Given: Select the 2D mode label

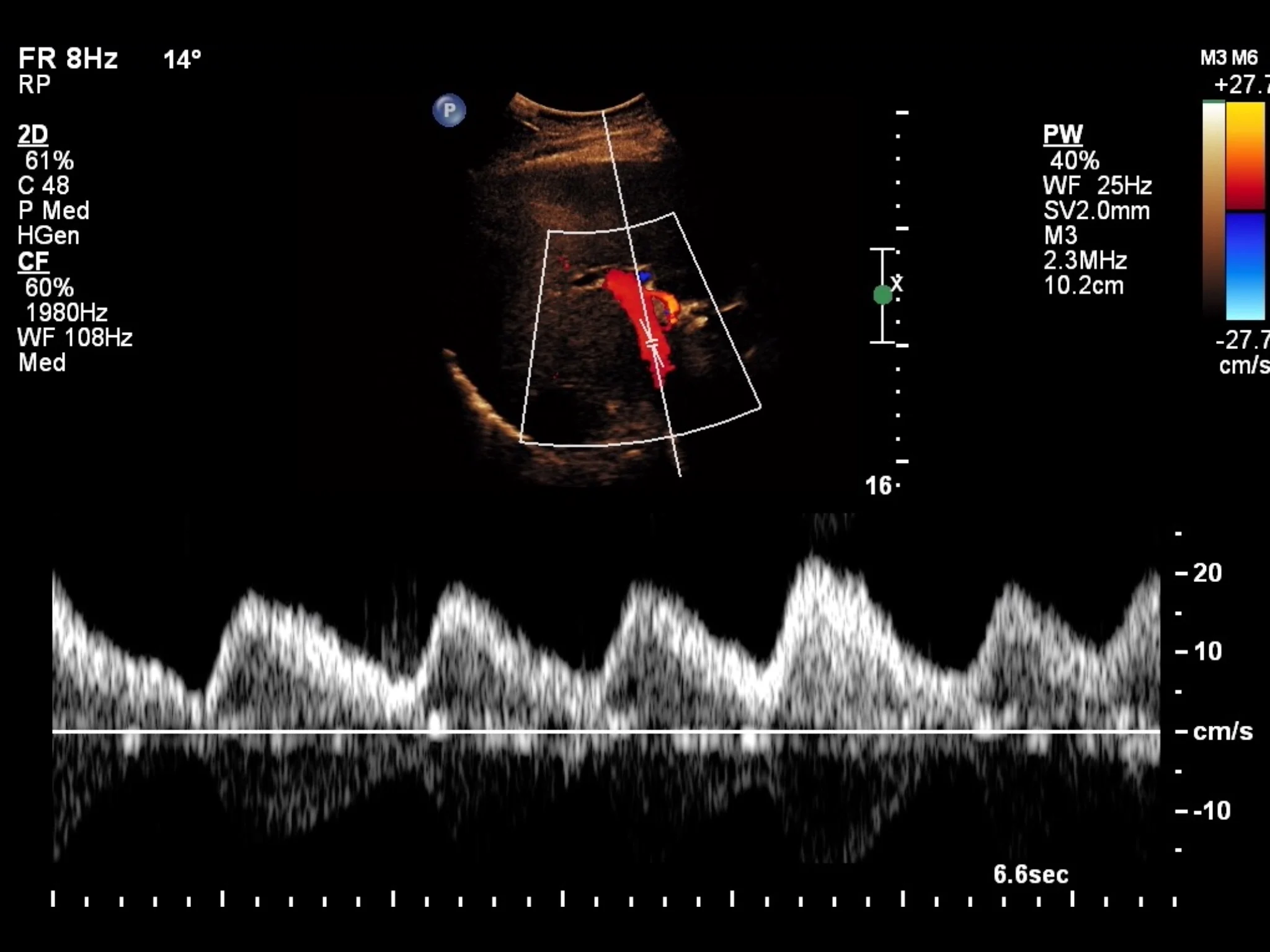Looking at the screenshot, I should 33,134.
